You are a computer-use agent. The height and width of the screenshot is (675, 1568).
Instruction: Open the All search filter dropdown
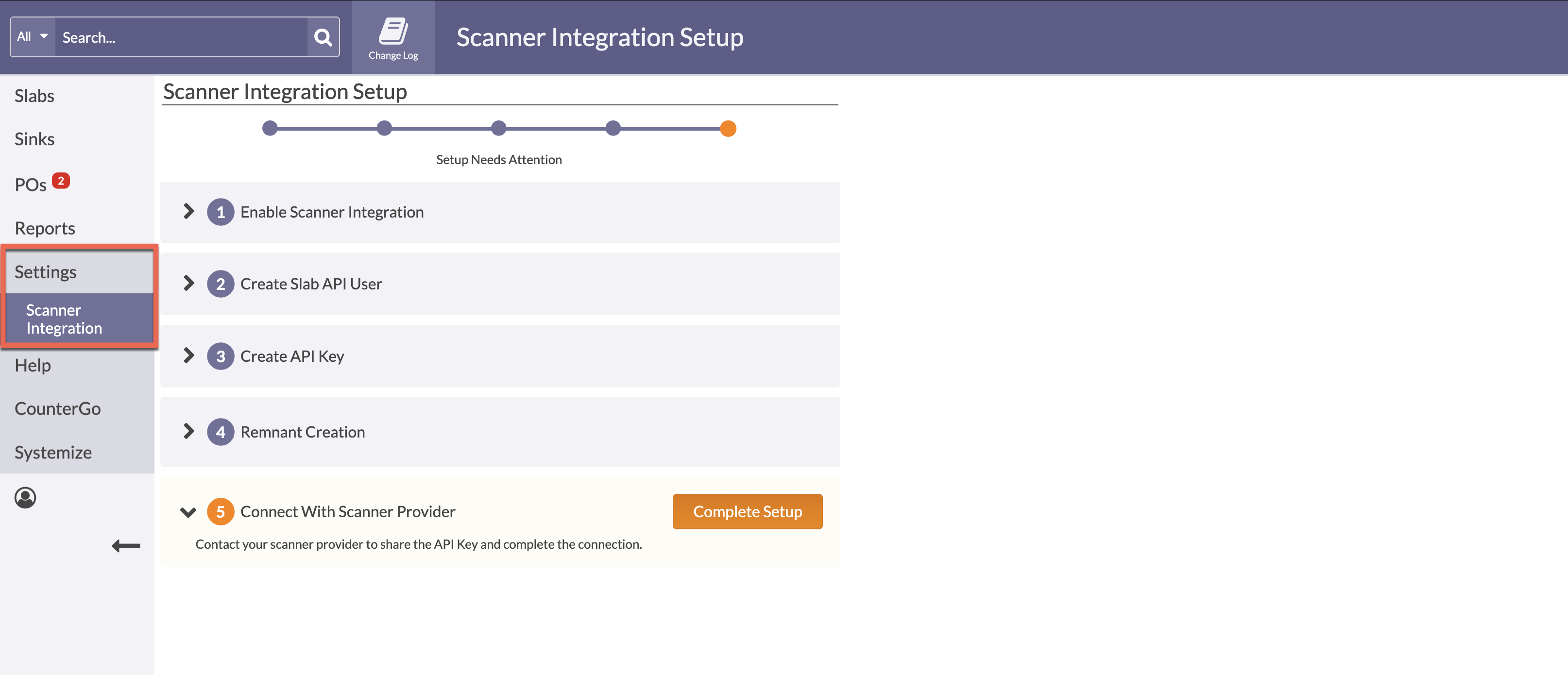pyautogui.click(x=32, y=36)
